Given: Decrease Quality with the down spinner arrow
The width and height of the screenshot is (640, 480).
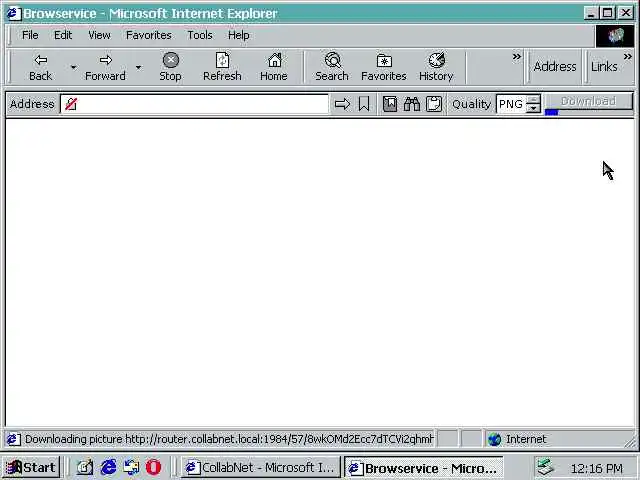Looking at the screenshot, I should 533,109.
